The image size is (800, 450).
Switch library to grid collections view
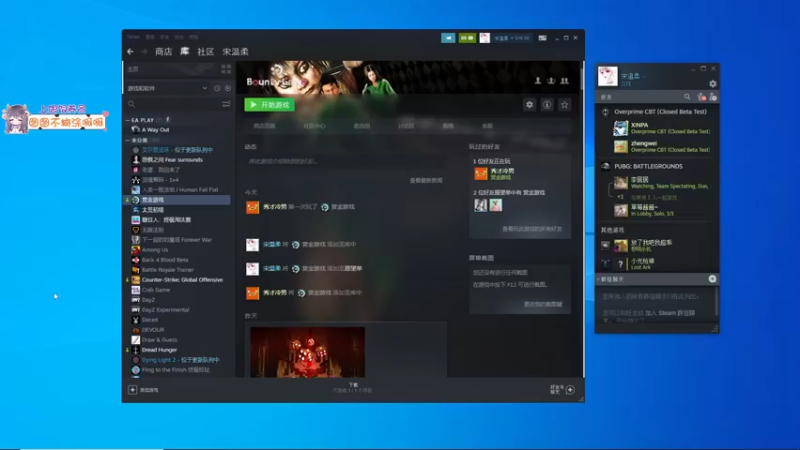click(x=226, y=69)
